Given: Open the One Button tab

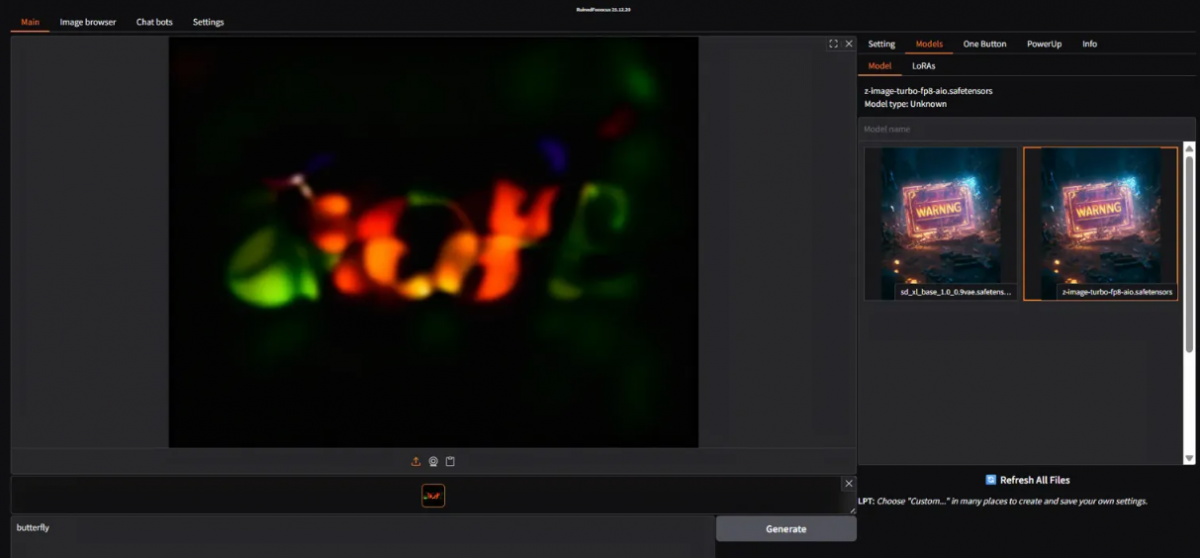Looking at the screenshot, I should pos(984,44).
